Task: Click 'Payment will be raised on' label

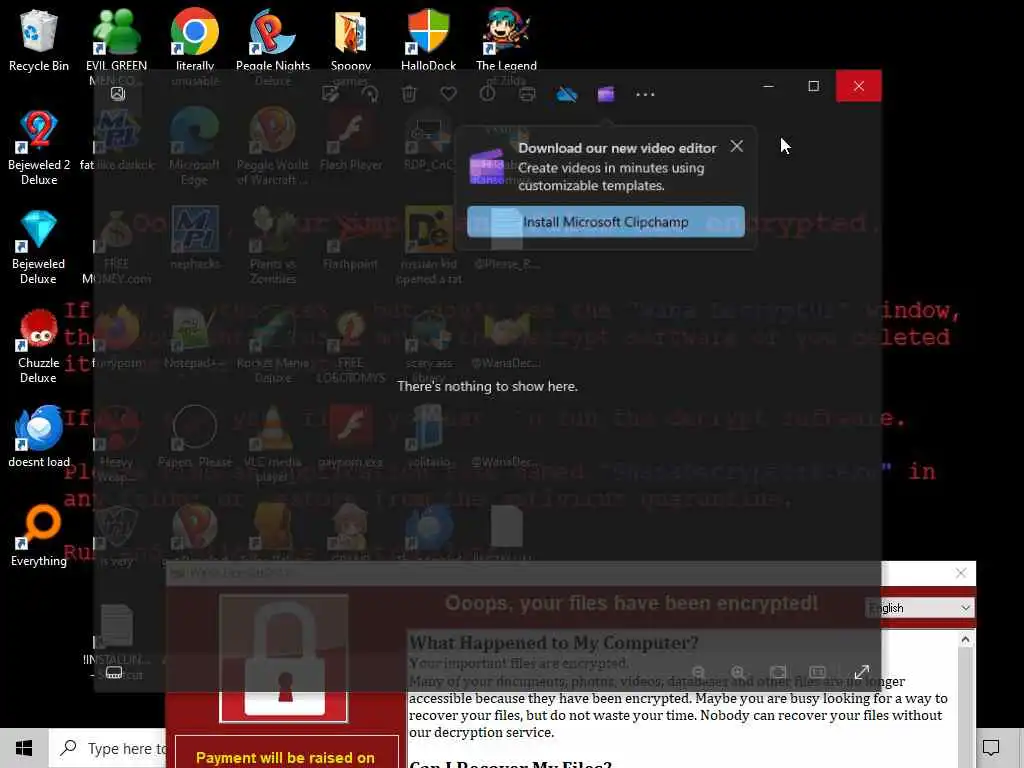Action: click(x=285, y=758)
